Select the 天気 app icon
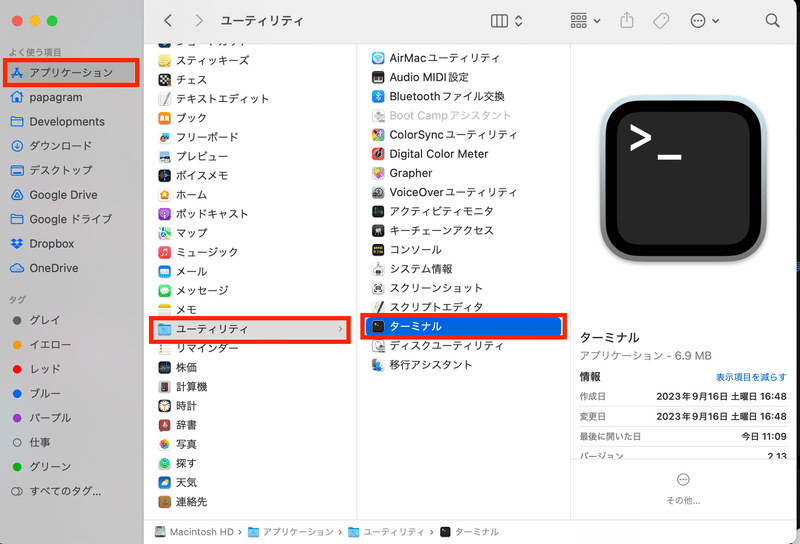 pyautogui.click(x=164, y=483)
